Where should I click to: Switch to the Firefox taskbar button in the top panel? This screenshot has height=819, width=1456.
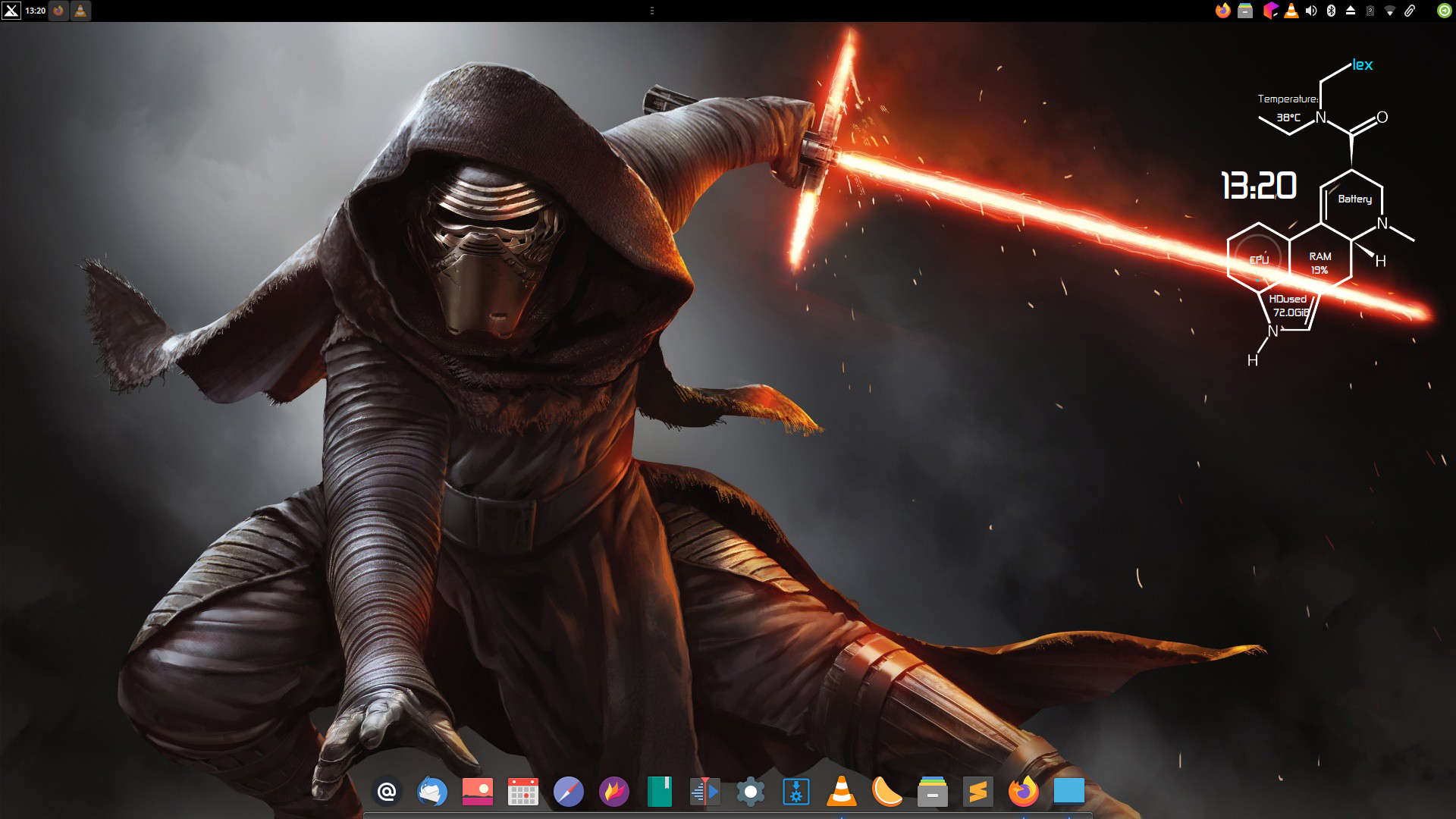58,11
